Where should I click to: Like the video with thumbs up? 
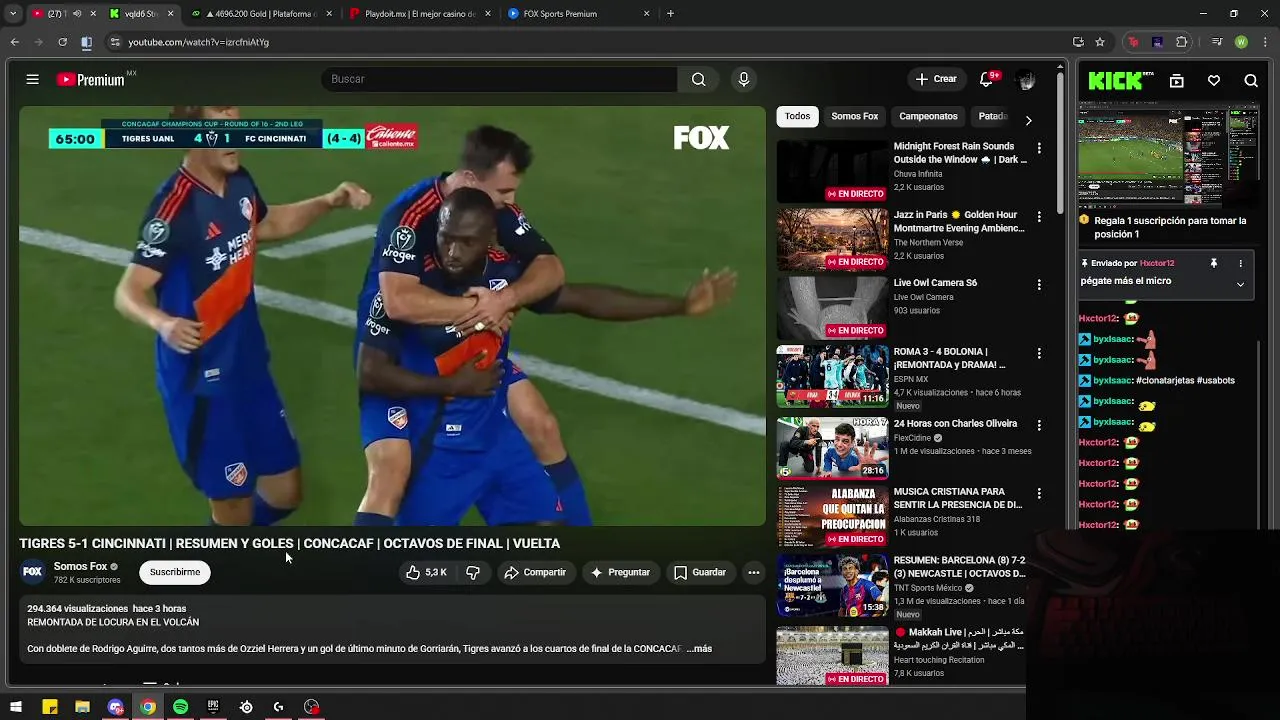426,572
